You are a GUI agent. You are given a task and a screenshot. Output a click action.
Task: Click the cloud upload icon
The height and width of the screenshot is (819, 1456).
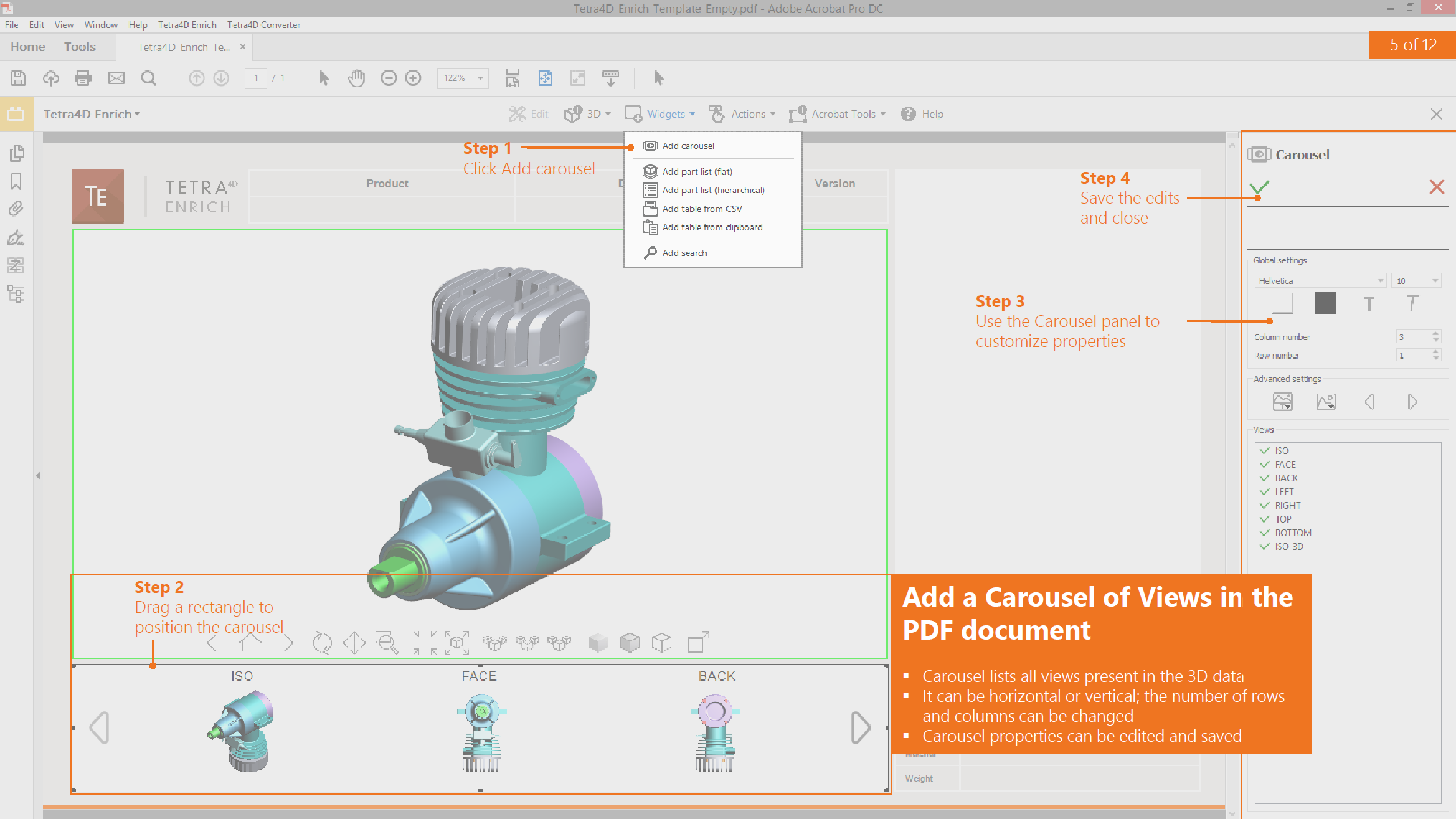pos(50,78)
